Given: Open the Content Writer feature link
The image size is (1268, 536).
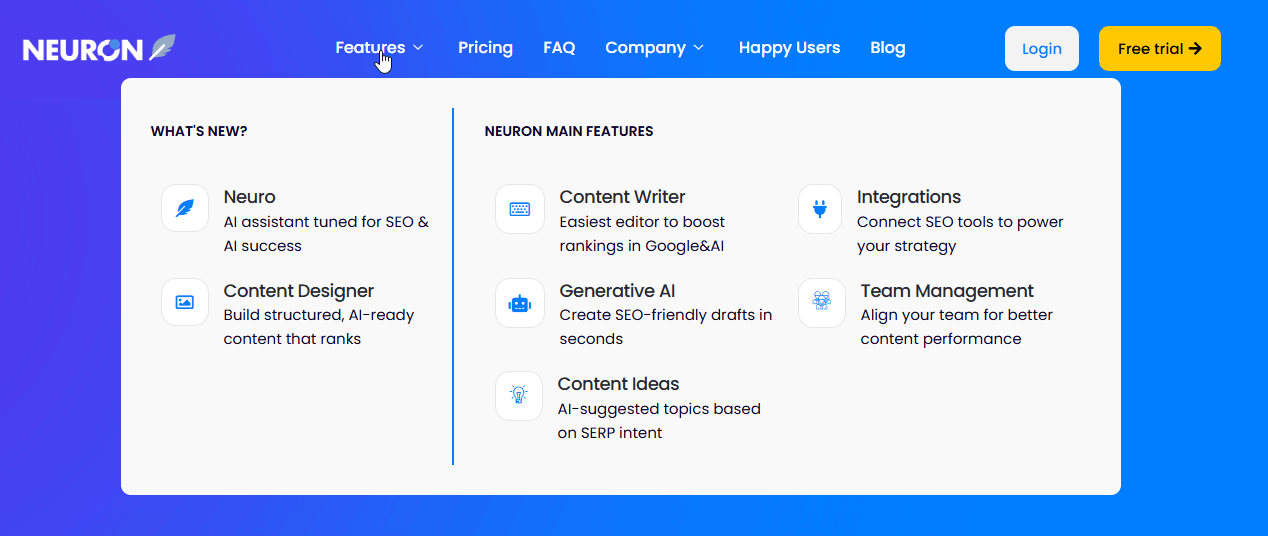Looking at the screenshot, I should 622,197.
